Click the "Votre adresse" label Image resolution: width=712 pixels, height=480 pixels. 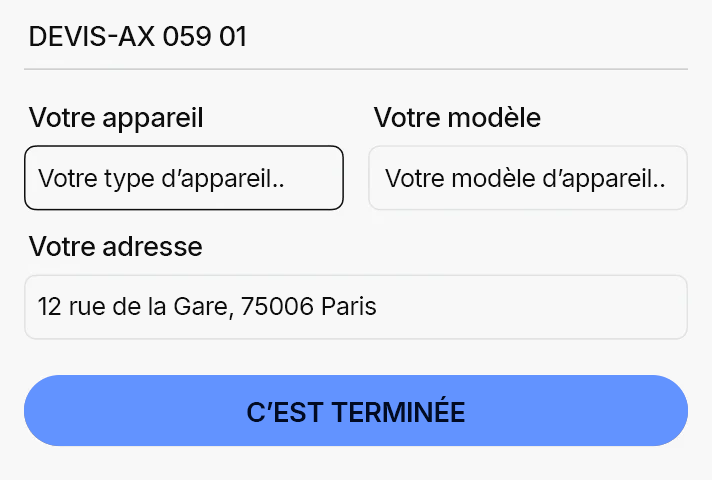pyautogui.click(x=116, y=246)
